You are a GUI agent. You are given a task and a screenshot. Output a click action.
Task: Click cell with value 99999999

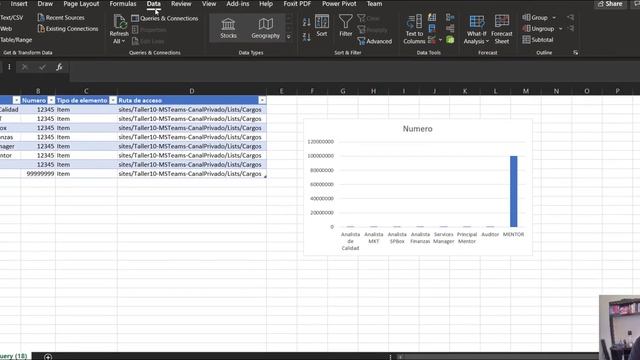point(38,173)
